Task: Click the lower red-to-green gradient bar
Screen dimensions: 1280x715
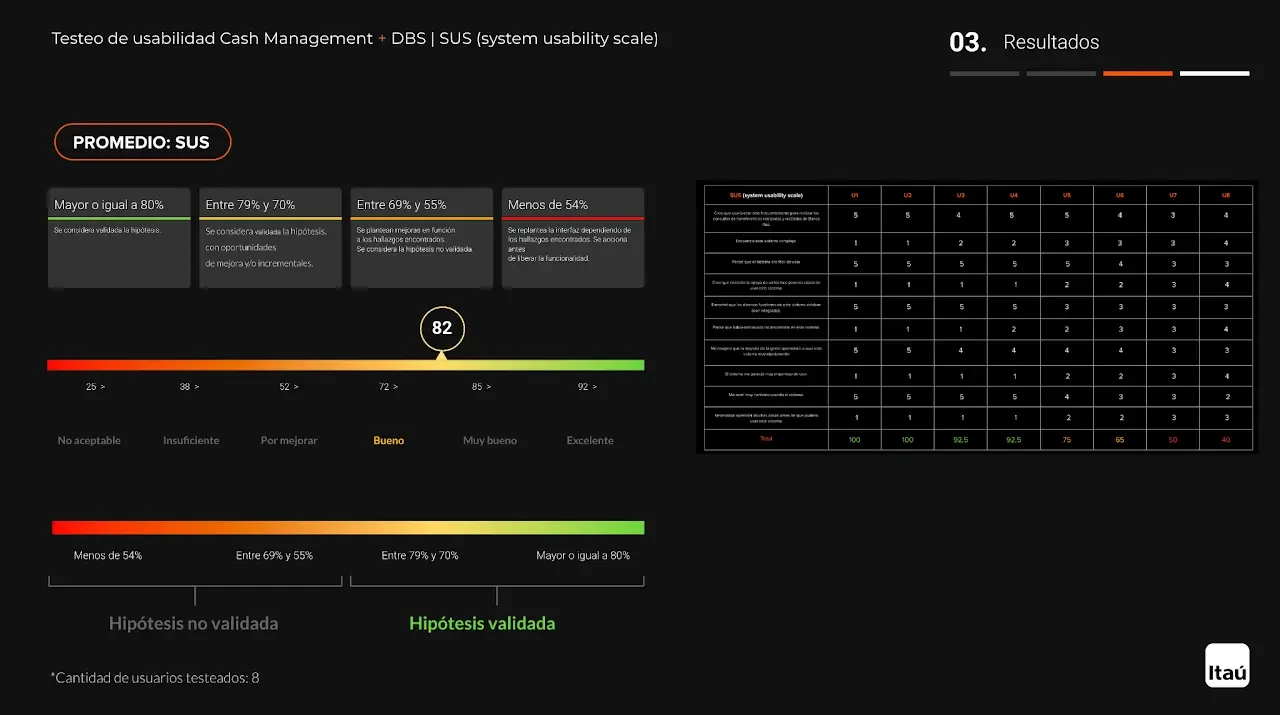Action: point(348,527)
